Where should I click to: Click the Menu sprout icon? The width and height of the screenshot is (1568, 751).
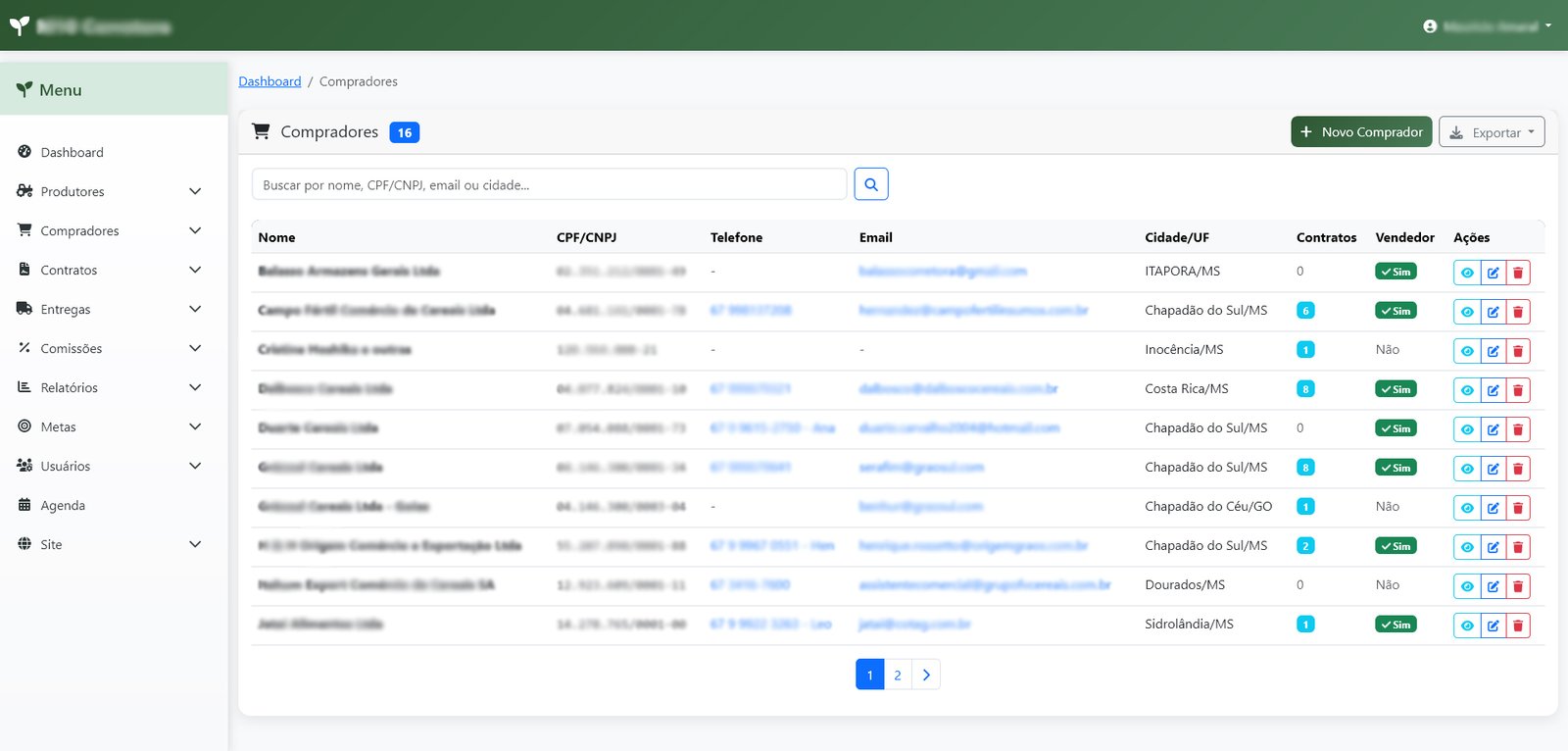24,89
